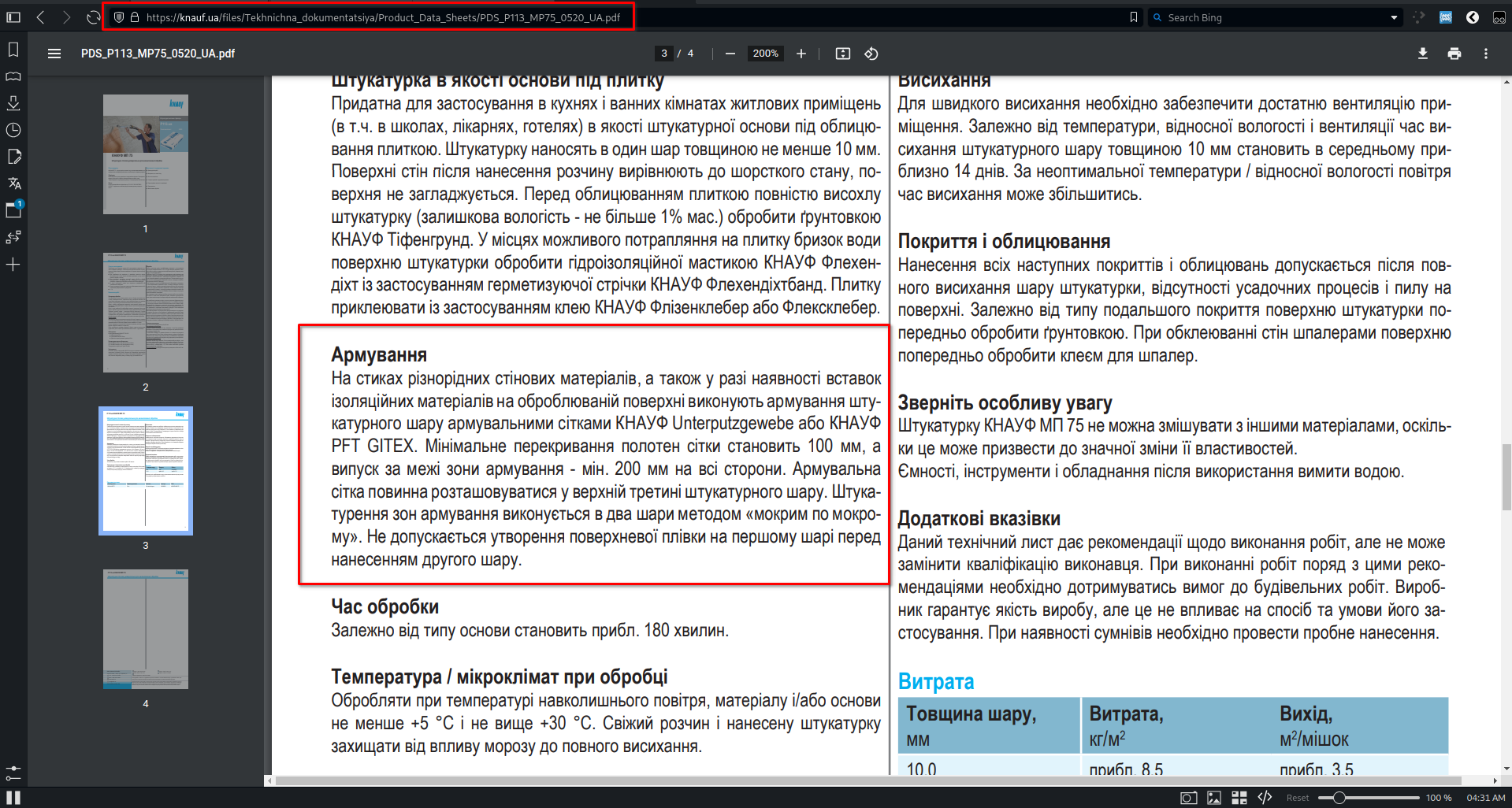Expand the Search Bing engine dropdown

tap(1394, 17)
